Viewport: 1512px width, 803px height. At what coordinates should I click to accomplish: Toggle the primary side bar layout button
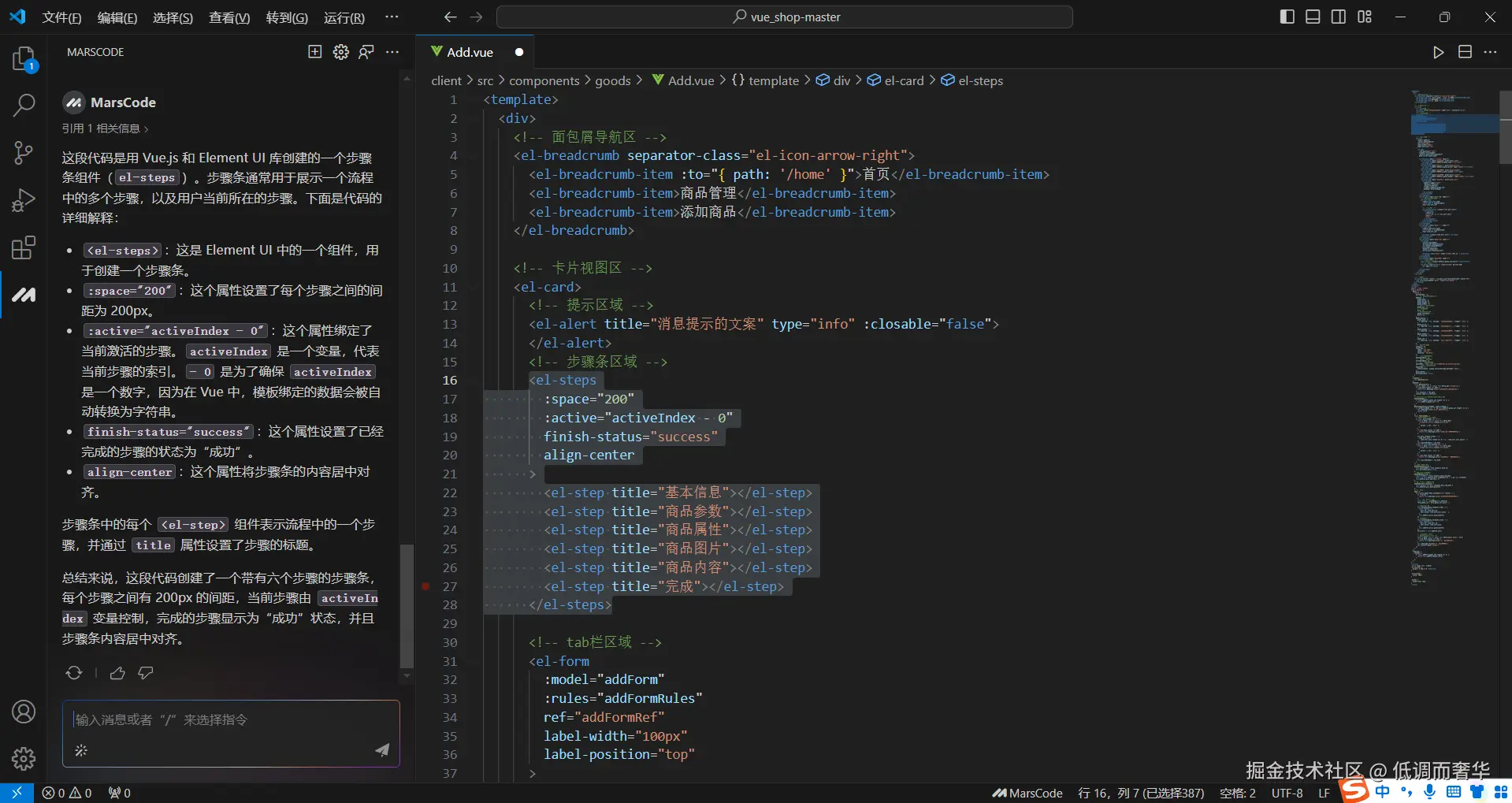click(x=1287, y=17)
